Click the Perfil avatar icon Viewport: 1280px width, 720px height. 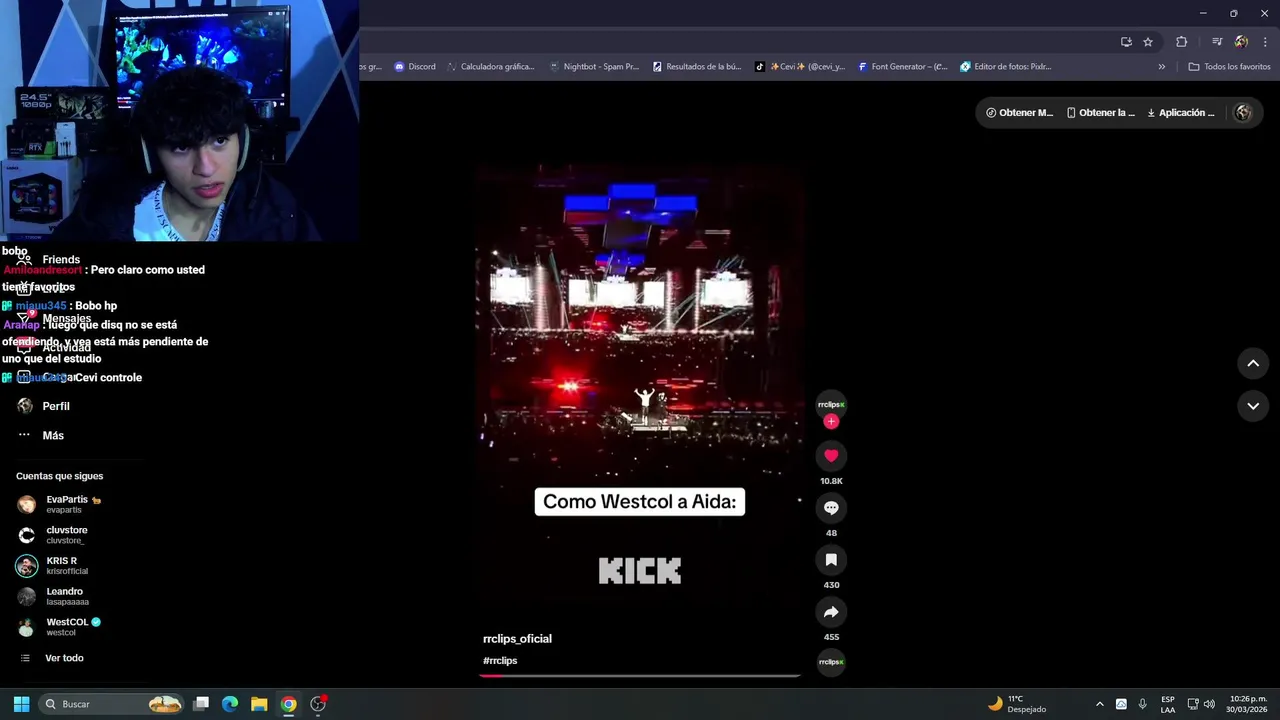coord(25,406)
